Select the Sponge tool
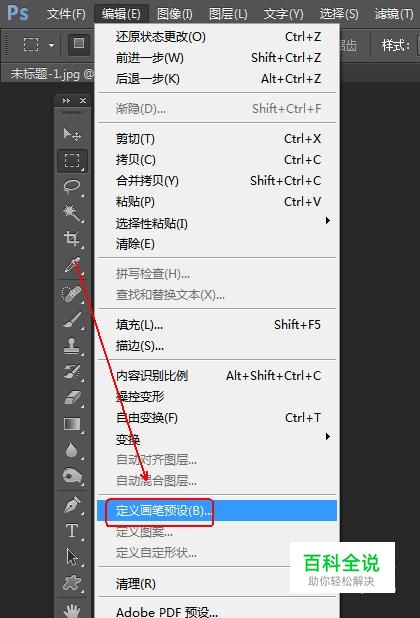This screenshot has width=420, height=618. point(72,476)
